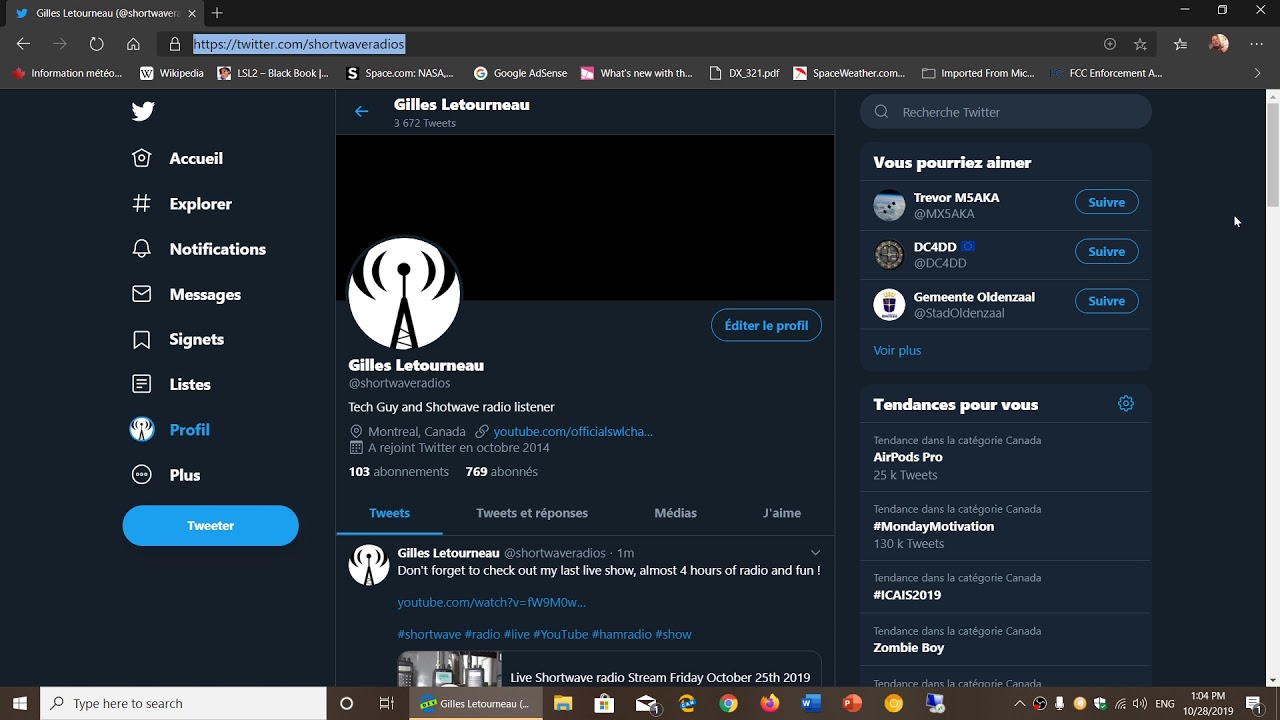Open the browser profile picture
Screen dimensions: 1280x720
(1219, 44)
